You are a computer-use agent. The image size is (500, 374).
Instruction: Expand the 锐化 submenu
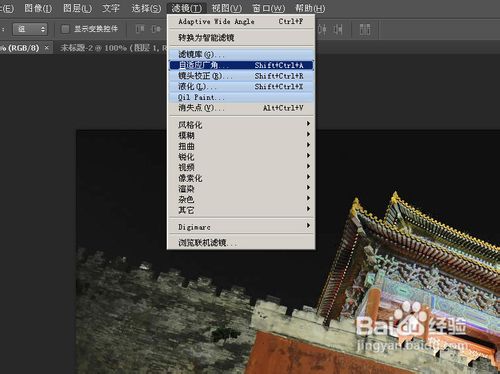coord(241,157)
